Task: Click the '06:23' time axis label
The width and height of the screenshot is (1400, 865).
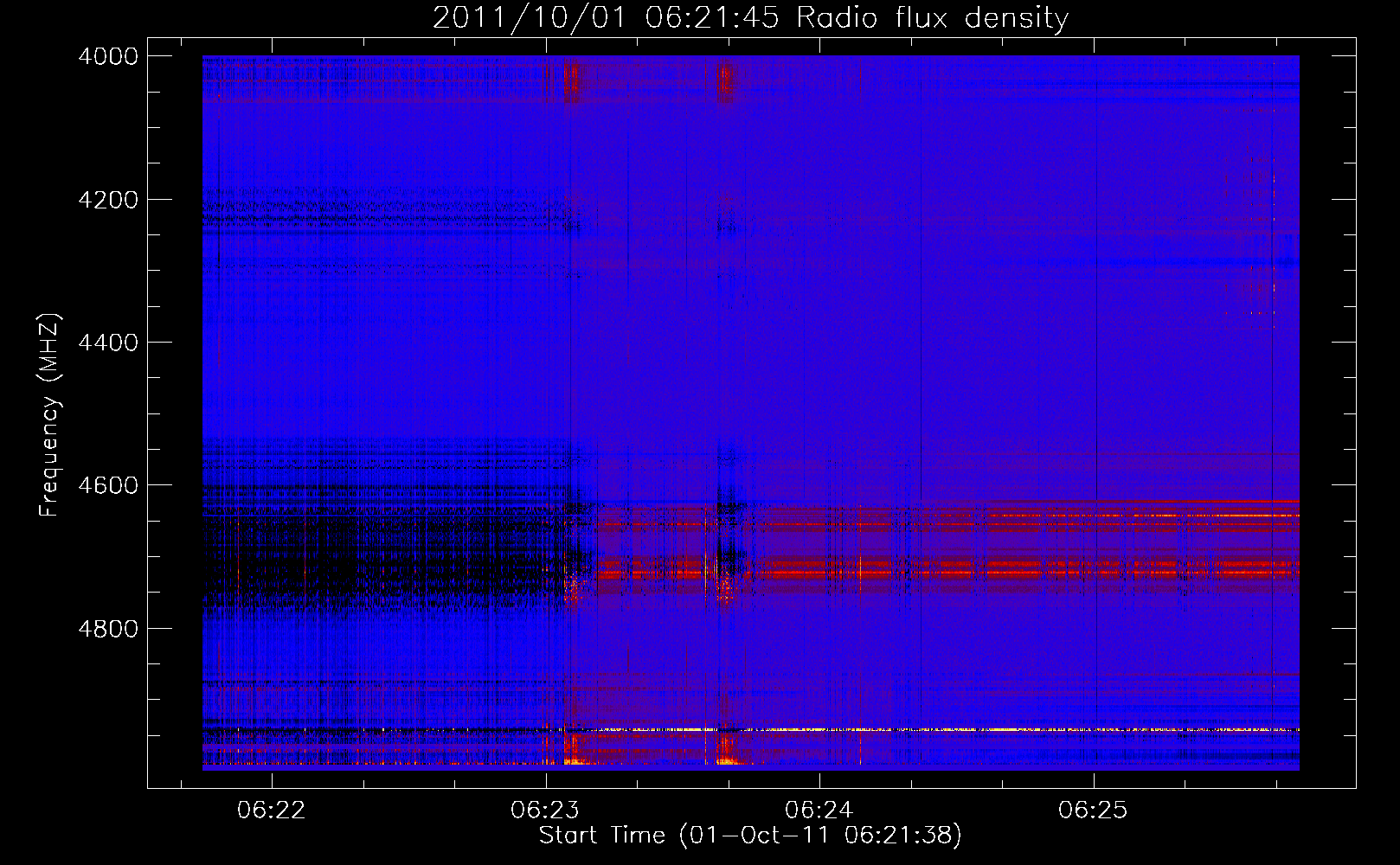Action: point(545,810)
